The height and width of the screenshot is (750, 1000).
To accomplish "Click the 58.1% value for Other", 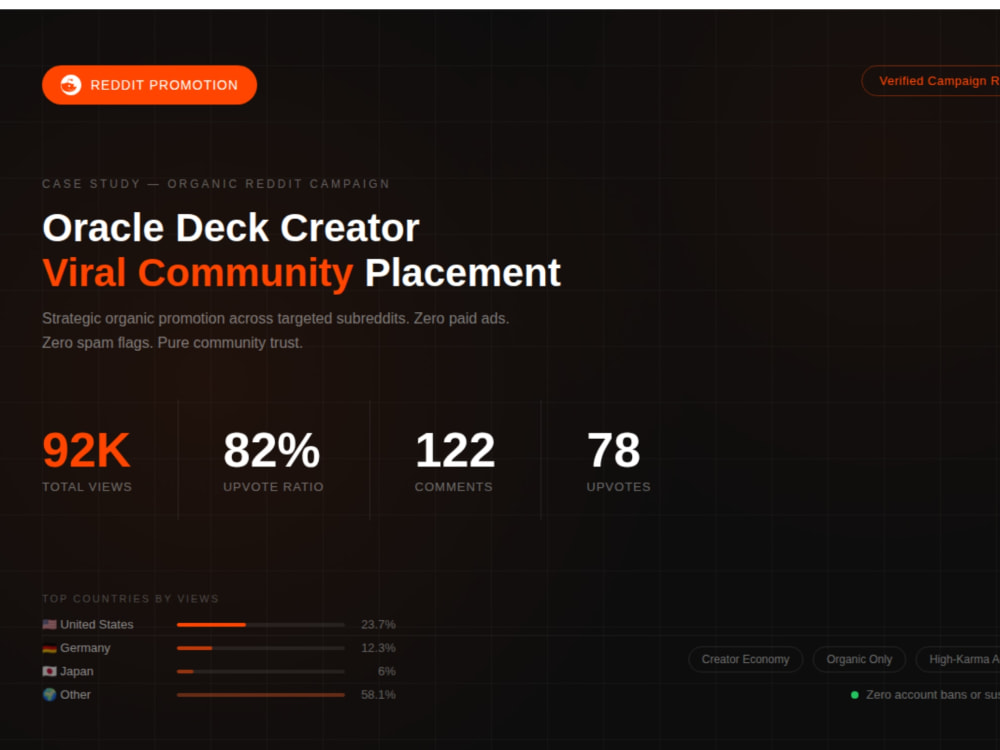I will 378,695.
